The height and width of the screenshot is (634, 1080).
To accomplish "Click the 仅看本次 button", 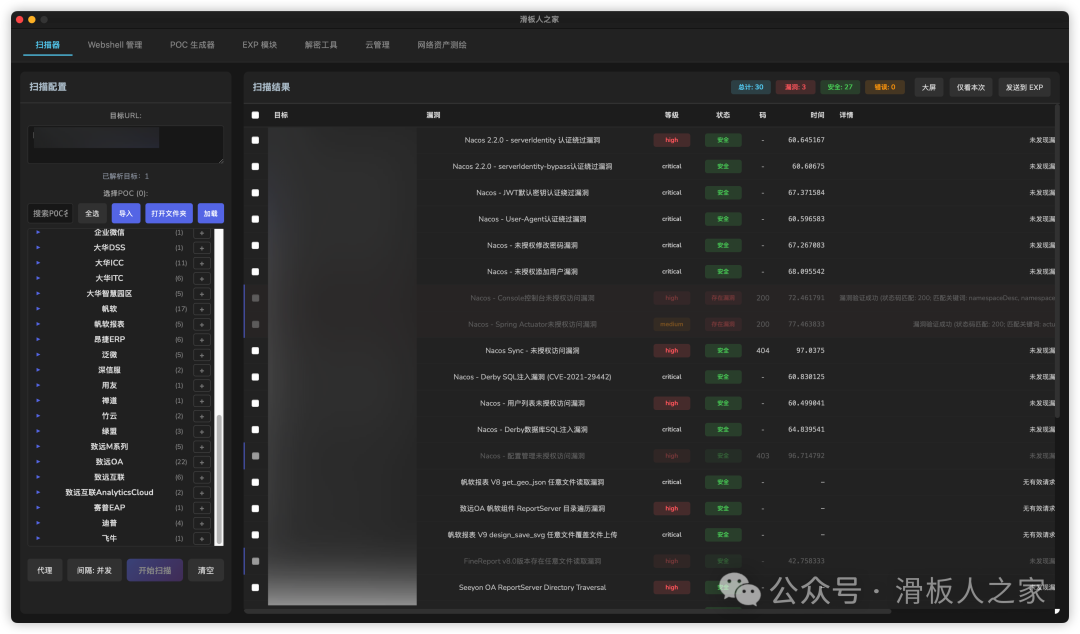I will (970, 88).
